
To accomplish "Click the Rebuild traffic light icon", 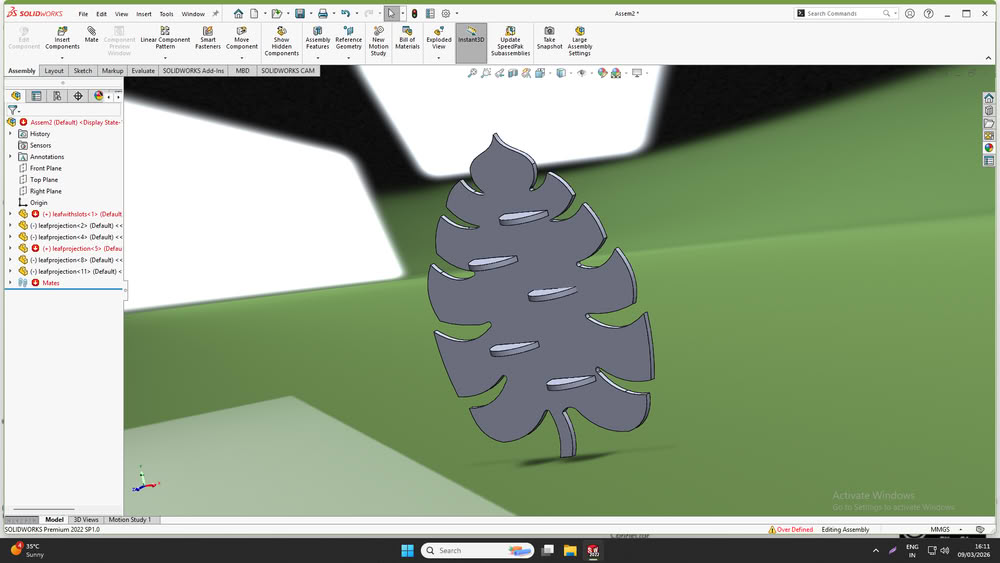I will click(415, 13).
